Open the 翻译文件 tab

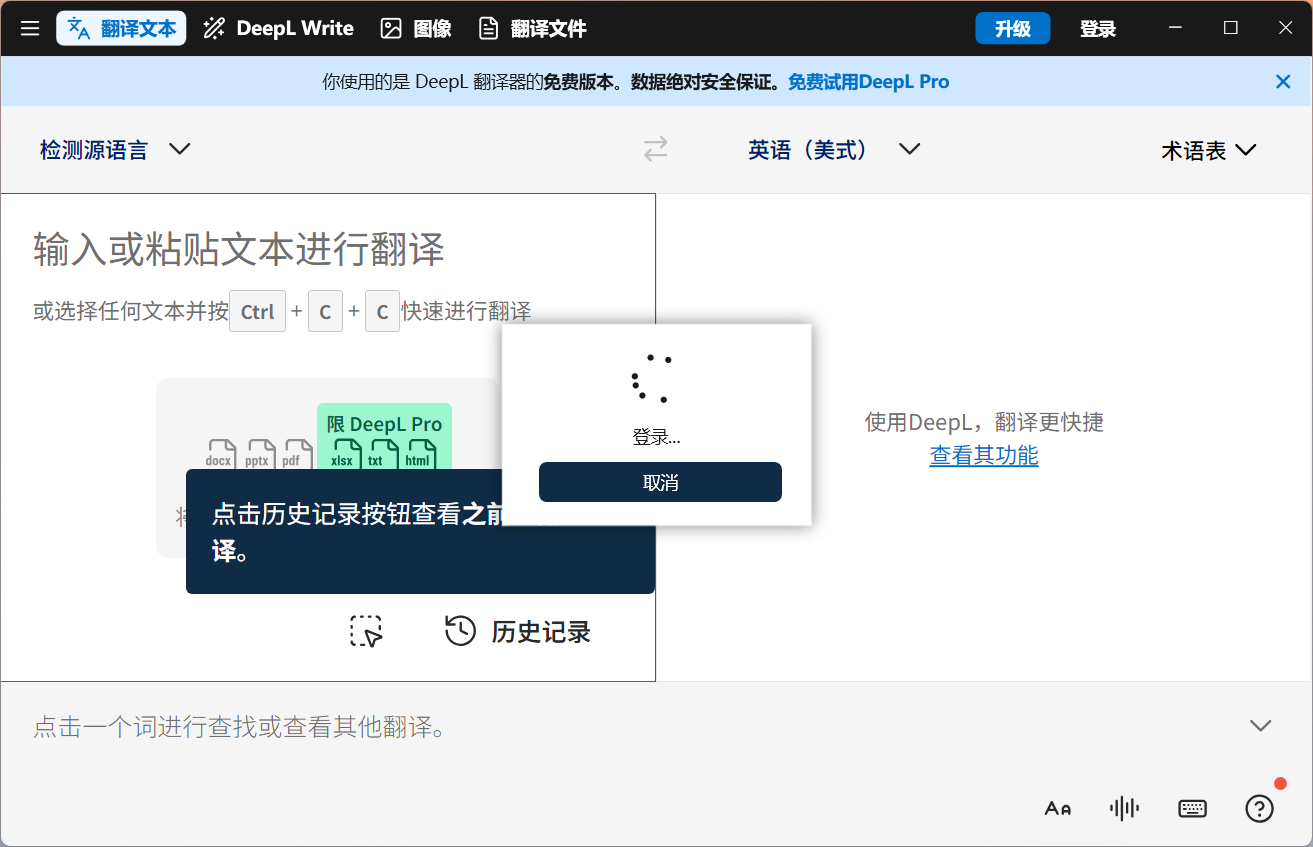point(532,28)
